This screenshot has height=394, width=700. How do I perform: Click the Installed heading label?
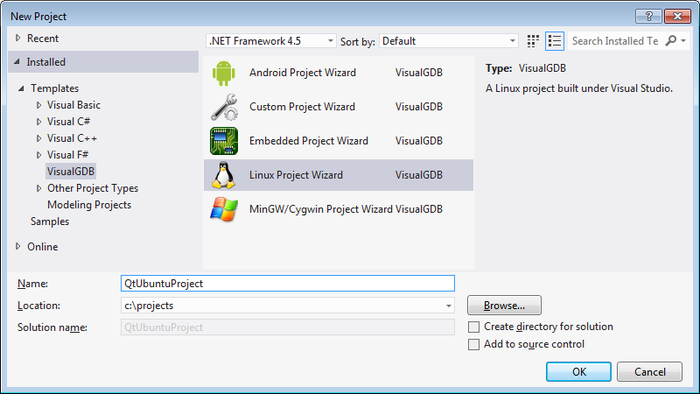(46, 62)
